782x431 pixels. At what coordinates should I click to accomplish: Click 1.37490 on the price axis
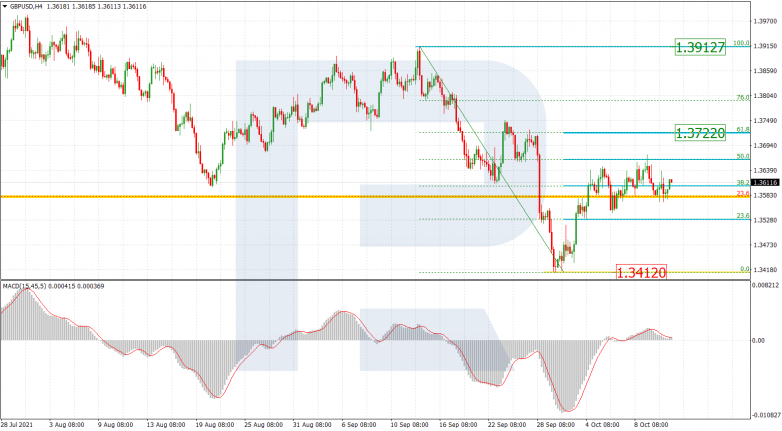(766, 121)
